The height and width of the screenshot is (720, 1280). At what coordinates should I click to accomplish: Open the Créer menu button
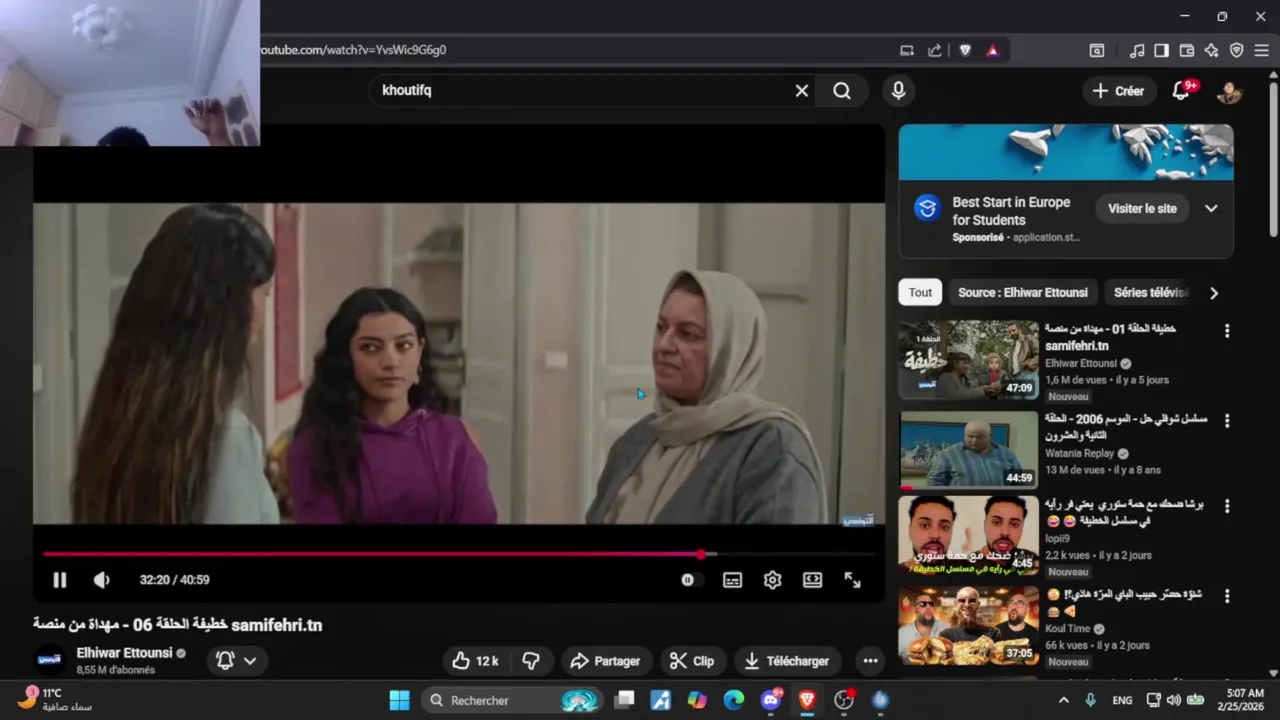click(x=1119, y=91)
